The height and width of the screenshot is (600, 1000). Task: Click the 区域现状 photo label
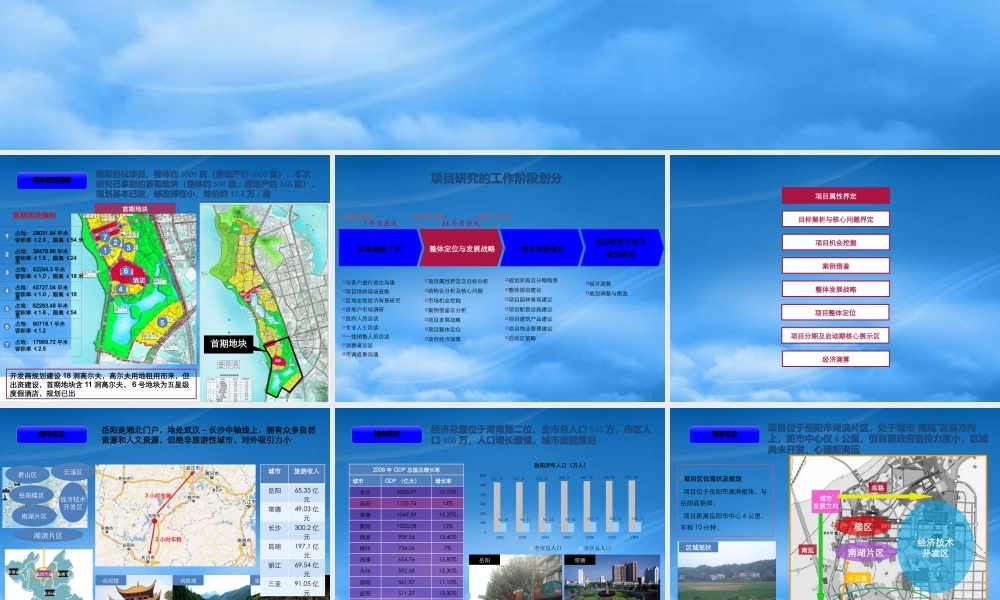coord(698,547)
